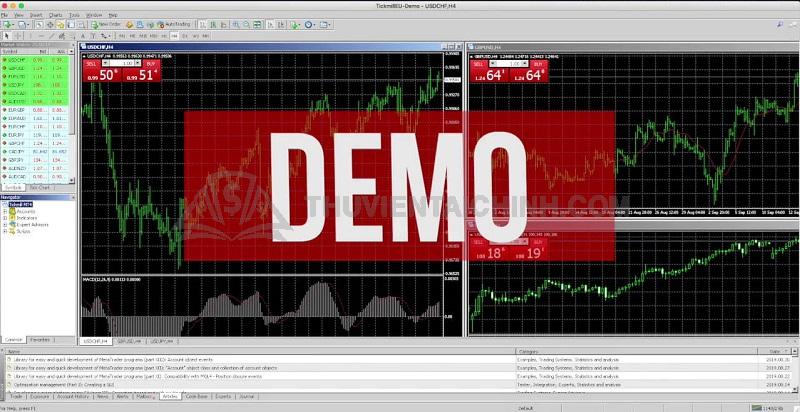This screenshot has width=800, height=412.
Task: Click the Tile Windows toolbar icon
Action: [x=257, y=24]
